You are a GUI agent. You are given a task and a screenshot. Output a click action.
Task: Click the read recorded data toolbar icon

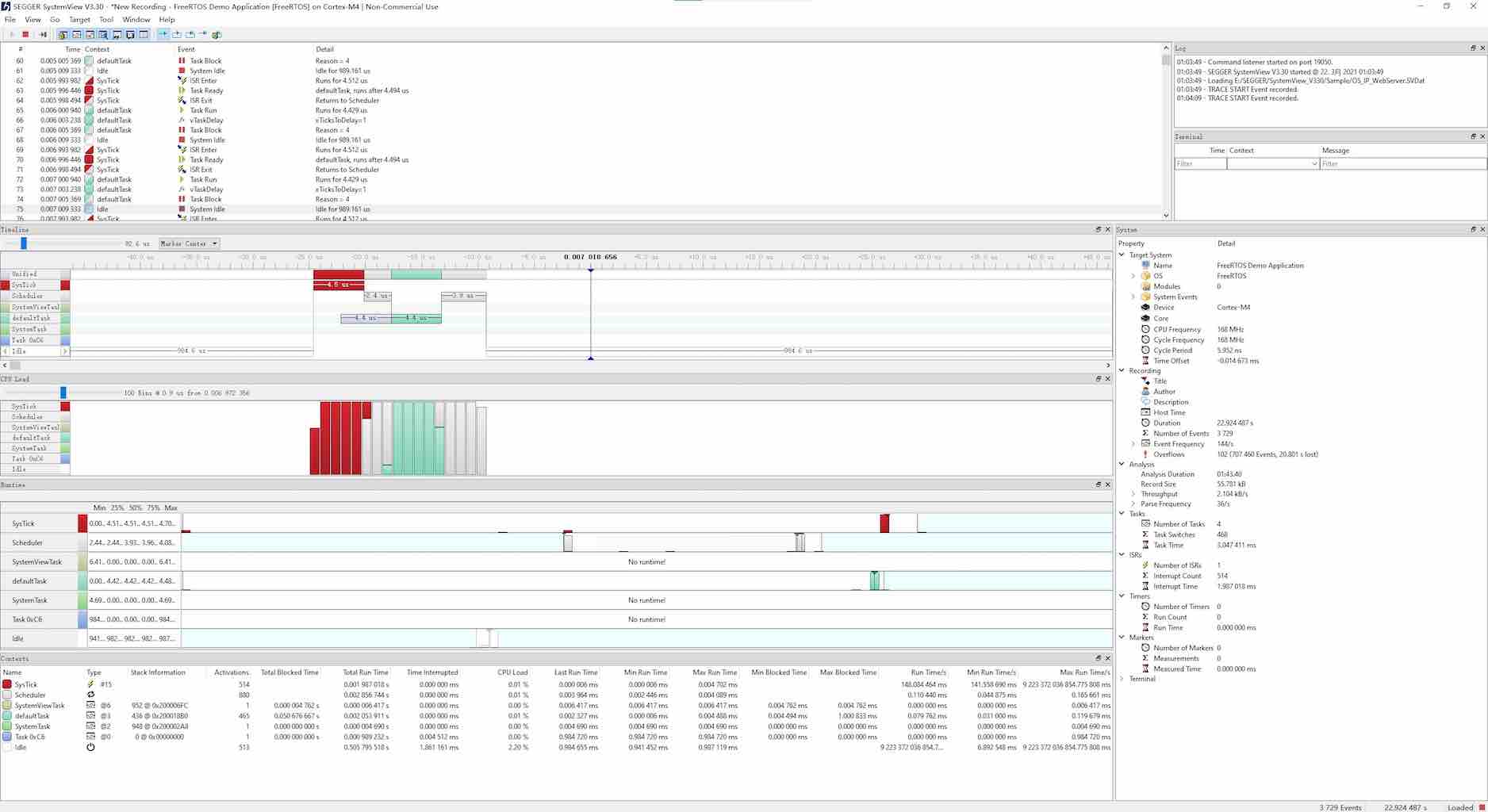pos(43,35)
